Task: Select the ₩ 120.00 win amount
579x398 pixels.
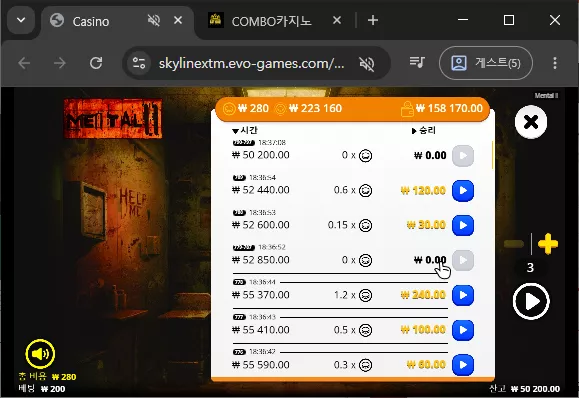Action: (423, 191)
